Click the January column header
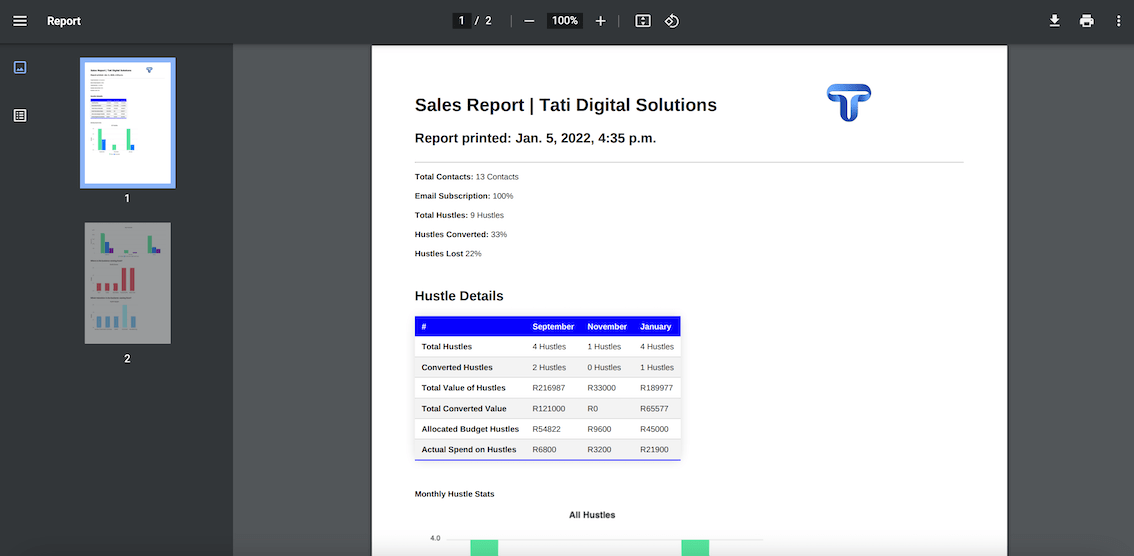Screen dimensions: 1134x556 pyautogui.click(x=655, y=327)
